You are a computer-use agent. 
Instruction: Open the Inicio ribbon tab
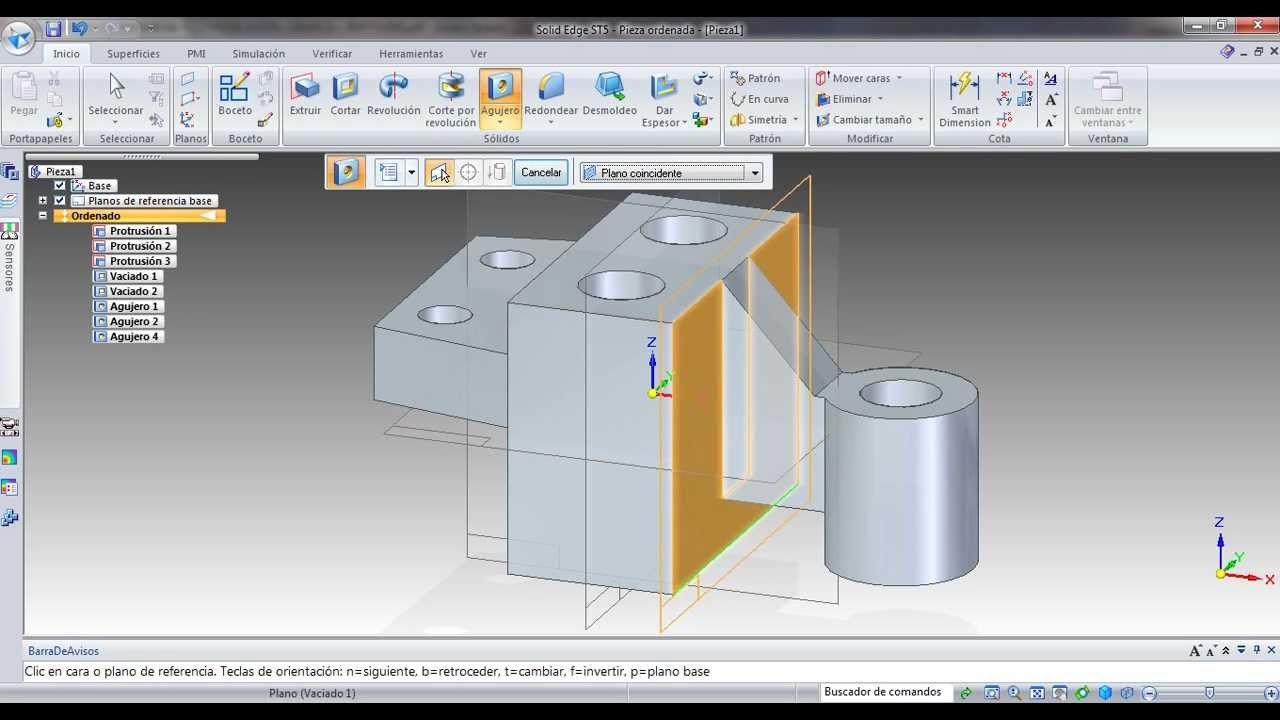point(66,54)
